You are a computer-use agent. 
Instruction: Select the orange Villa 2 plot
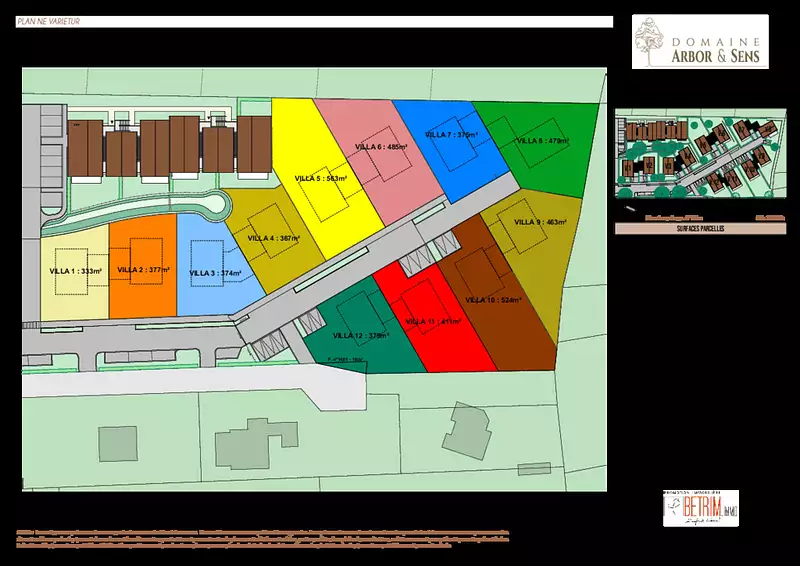click(142, 270)
